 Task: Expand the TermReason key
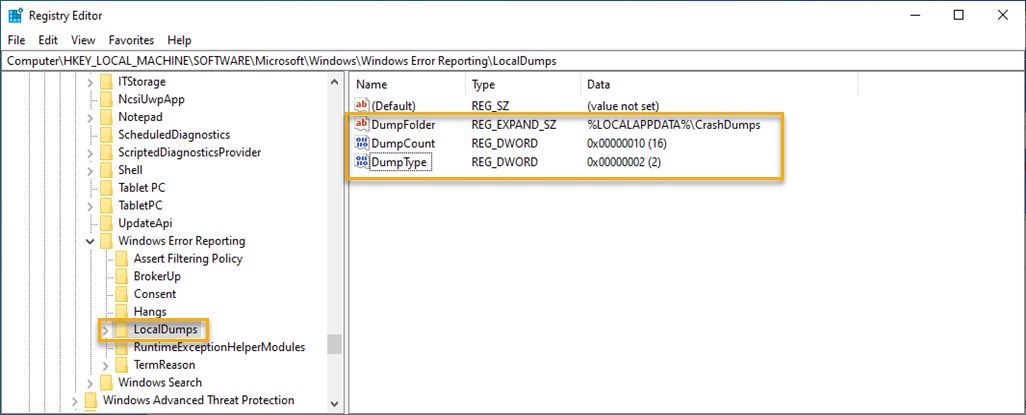106,365
